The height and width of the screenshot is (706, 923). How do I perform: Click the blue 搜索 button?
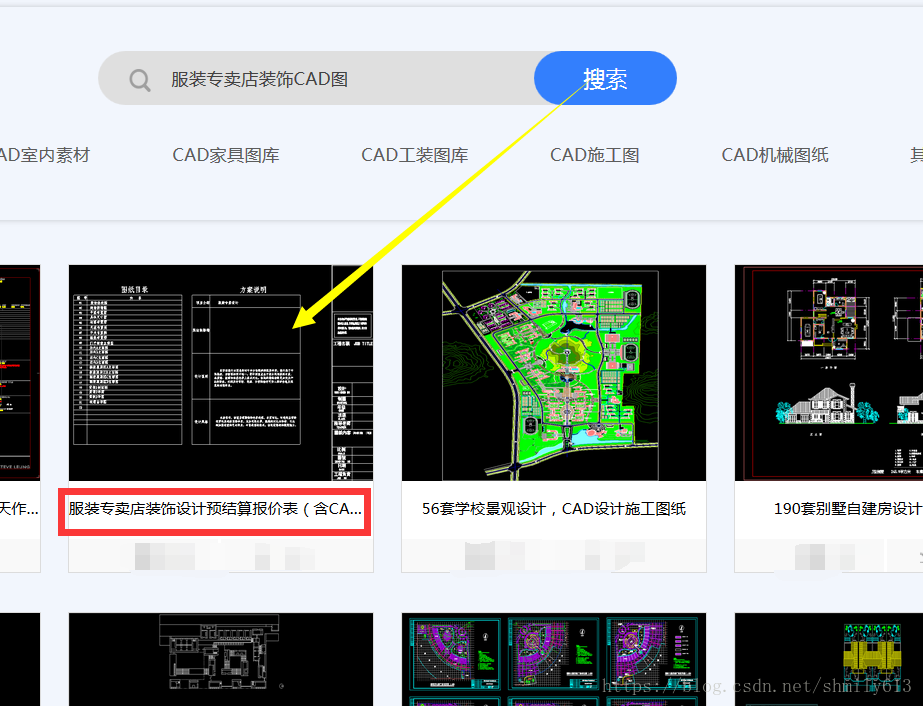tap(605, 78)
